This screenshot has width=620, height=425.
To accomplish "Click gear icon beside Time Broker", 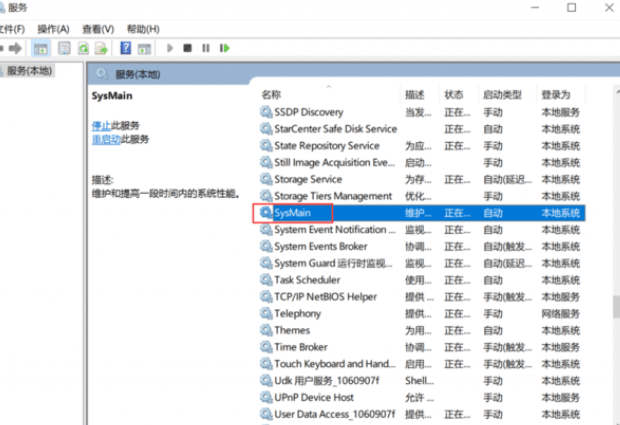I will point(266,347).
